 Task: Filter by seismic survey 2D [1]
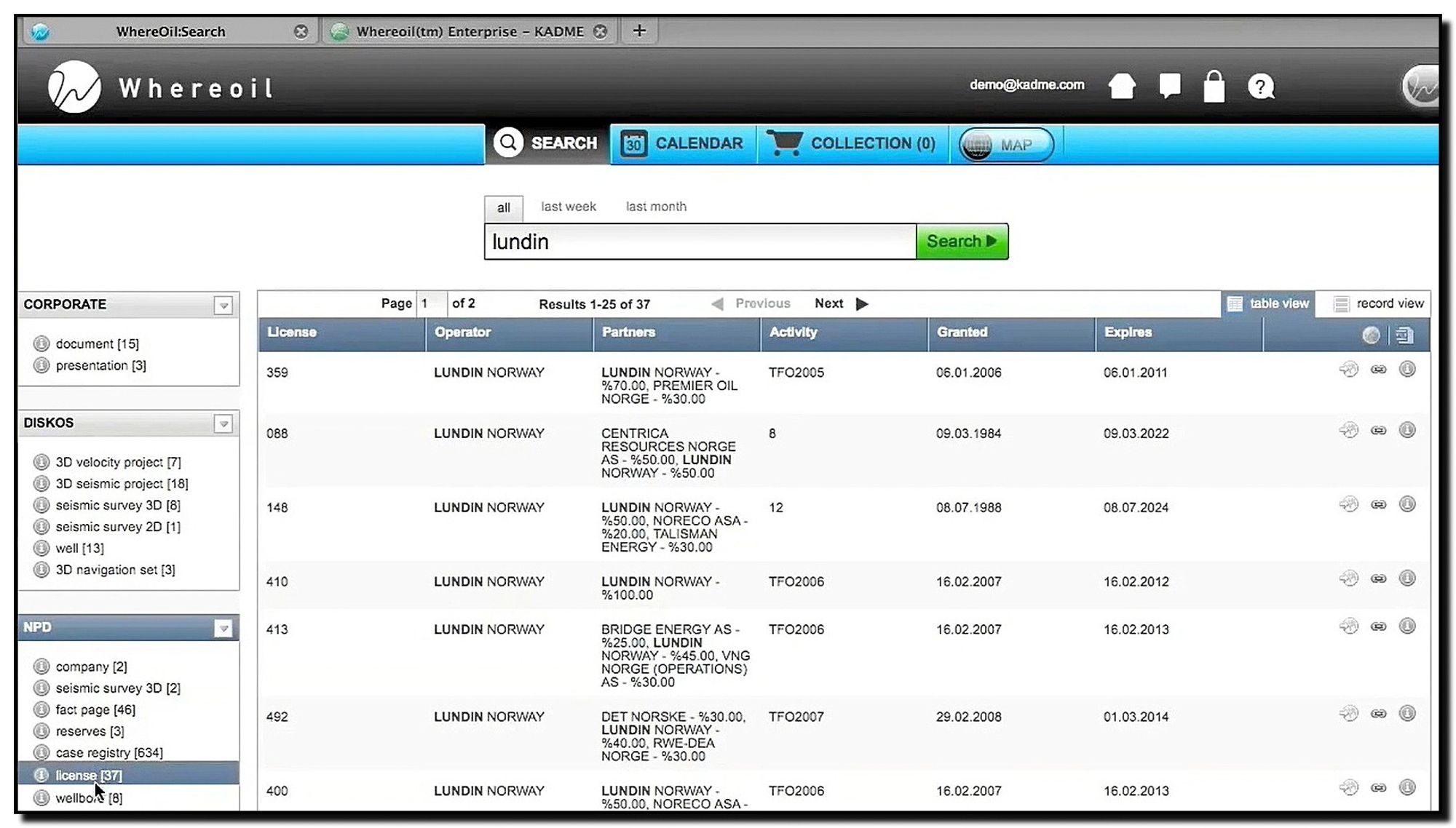(x=118, y=527)
